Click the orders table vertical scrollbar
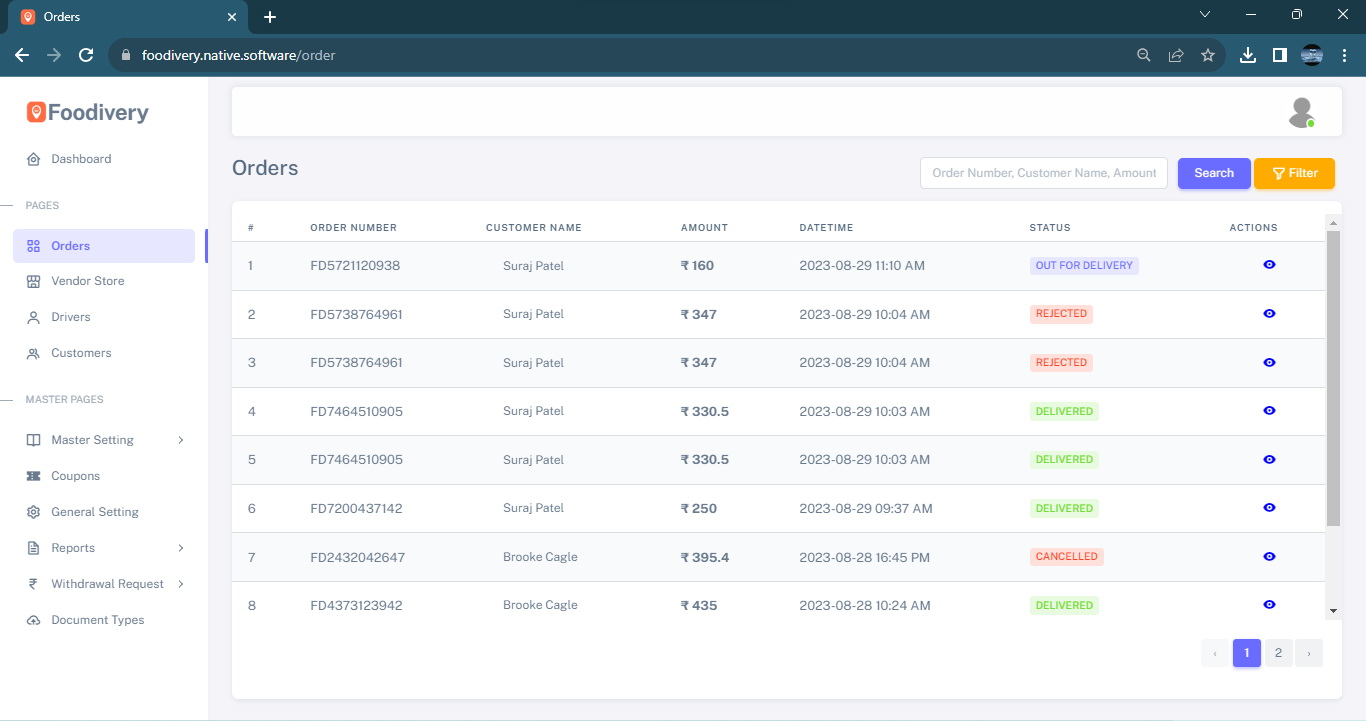 [1333, 378]
